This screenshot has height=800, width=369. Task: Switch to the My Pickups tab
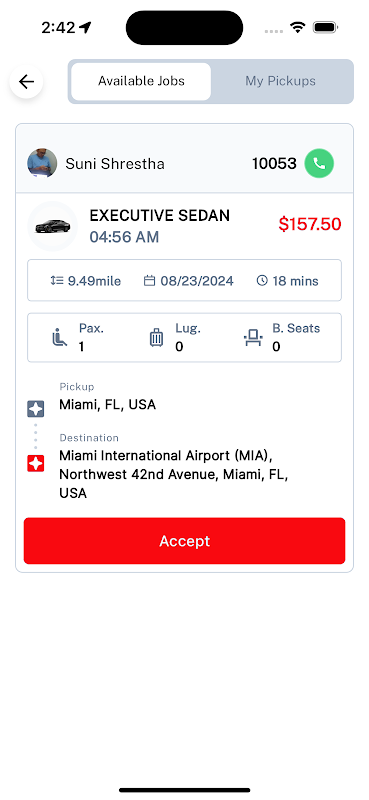(281, 81)
